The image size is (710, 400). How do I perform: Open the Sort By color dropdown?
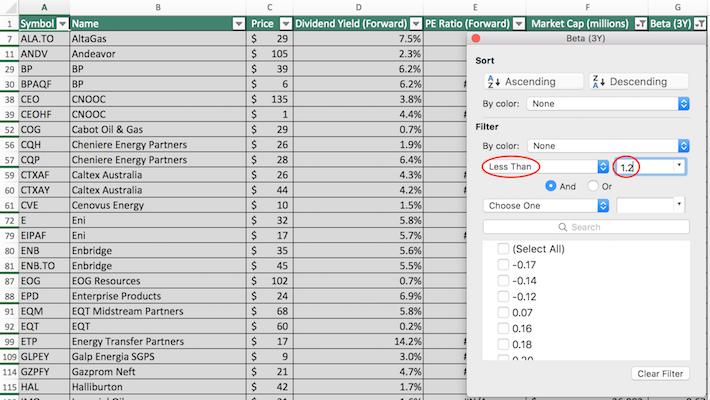[x=609, y=103]
